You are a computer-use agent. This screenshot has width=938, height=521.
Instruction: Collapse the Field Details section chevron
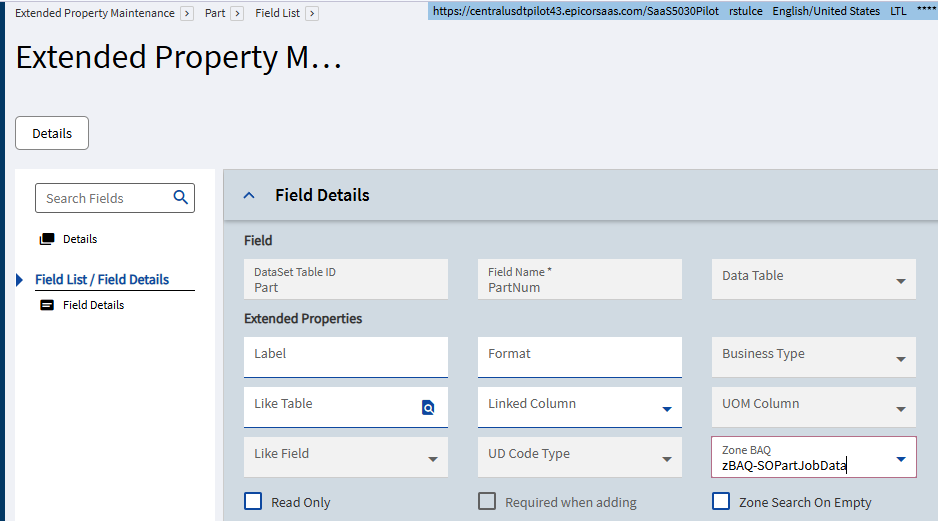point(250,196)
